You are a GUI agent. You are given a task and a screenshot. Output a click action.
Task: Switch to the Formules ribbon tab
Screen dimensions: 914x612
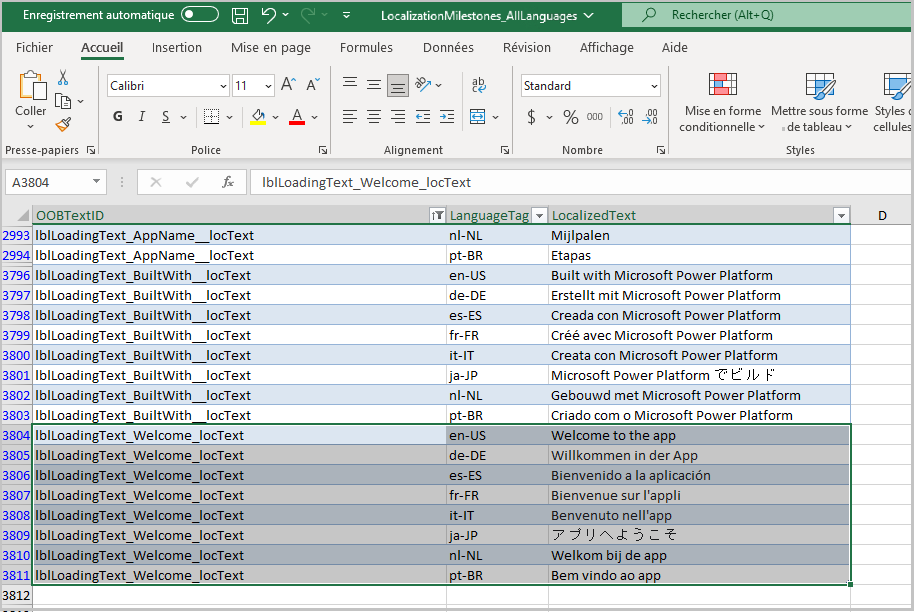point(366,47)
